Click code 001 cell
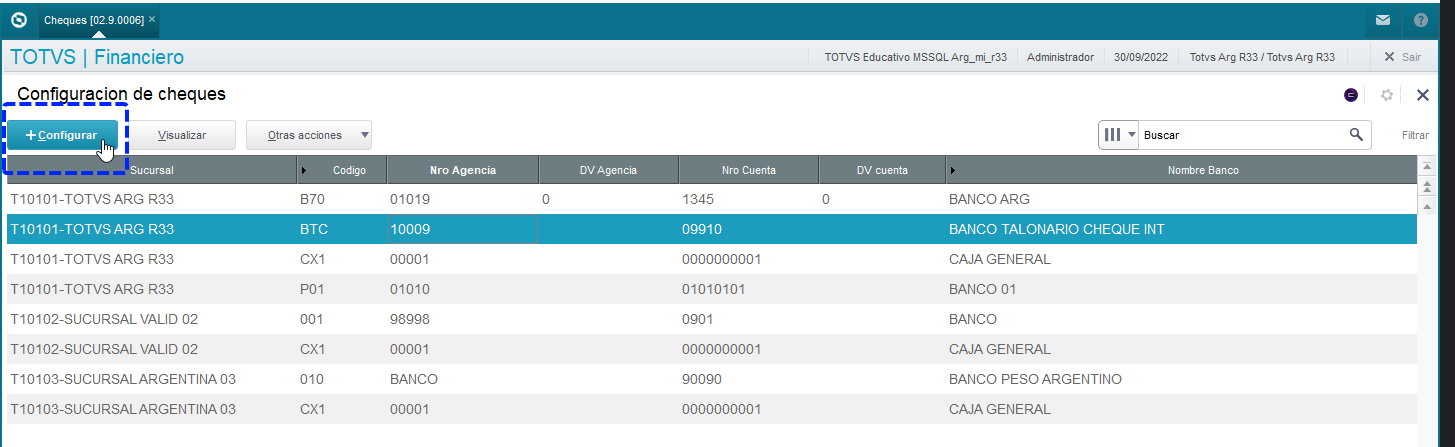 point(312,319)
